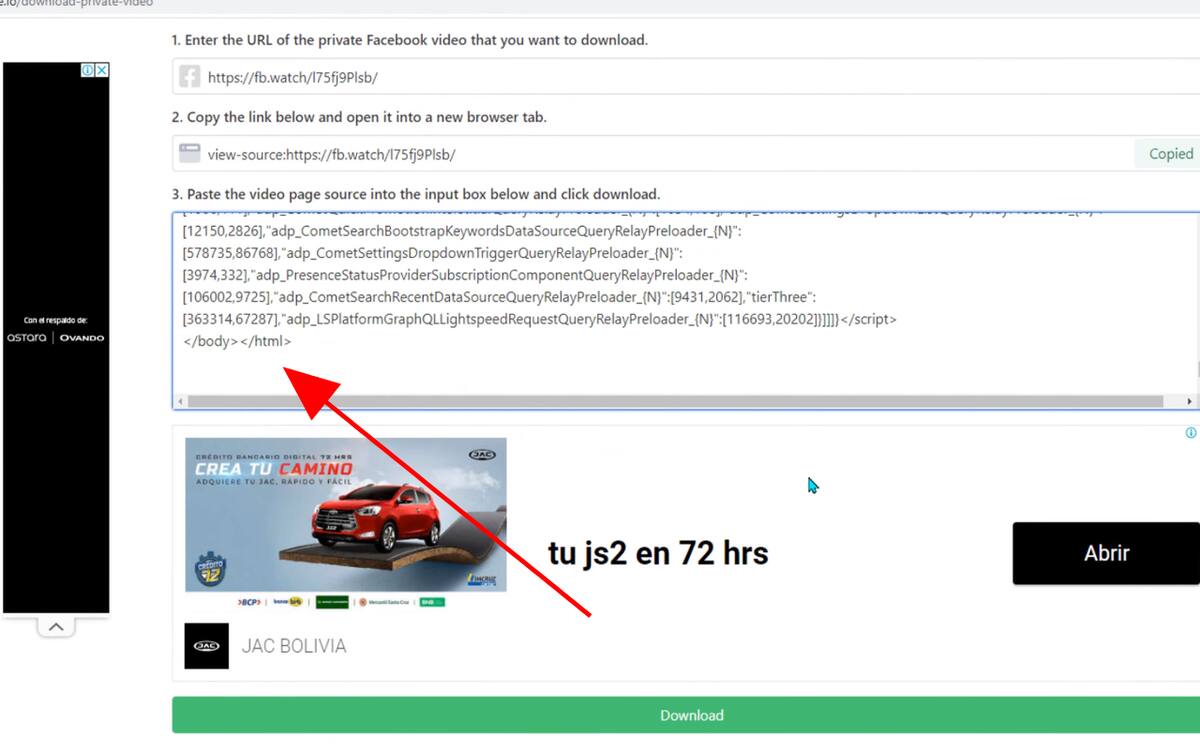This screenshot has height=750, width=1200.
Task: Click the info icon above the JAC ad
Action: click(x=1190, y=433)
